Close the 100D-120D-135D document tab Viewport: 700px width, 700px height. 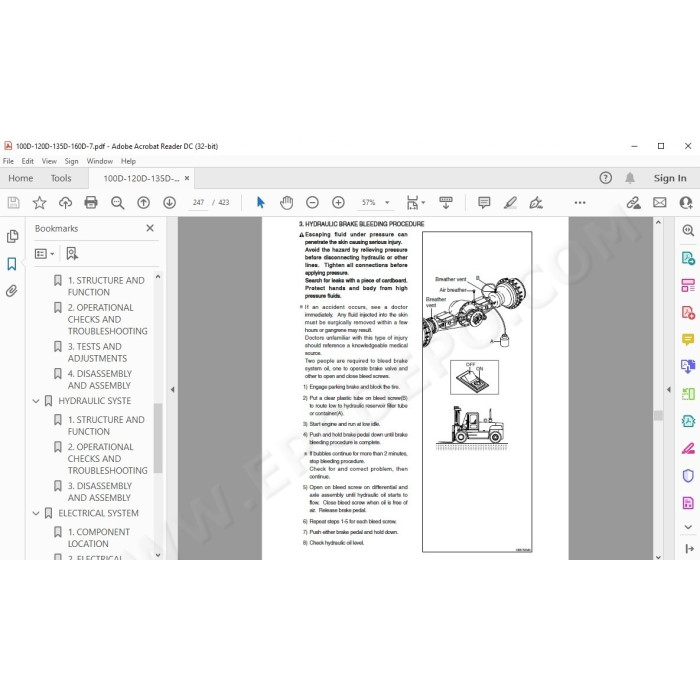[187, 178]
